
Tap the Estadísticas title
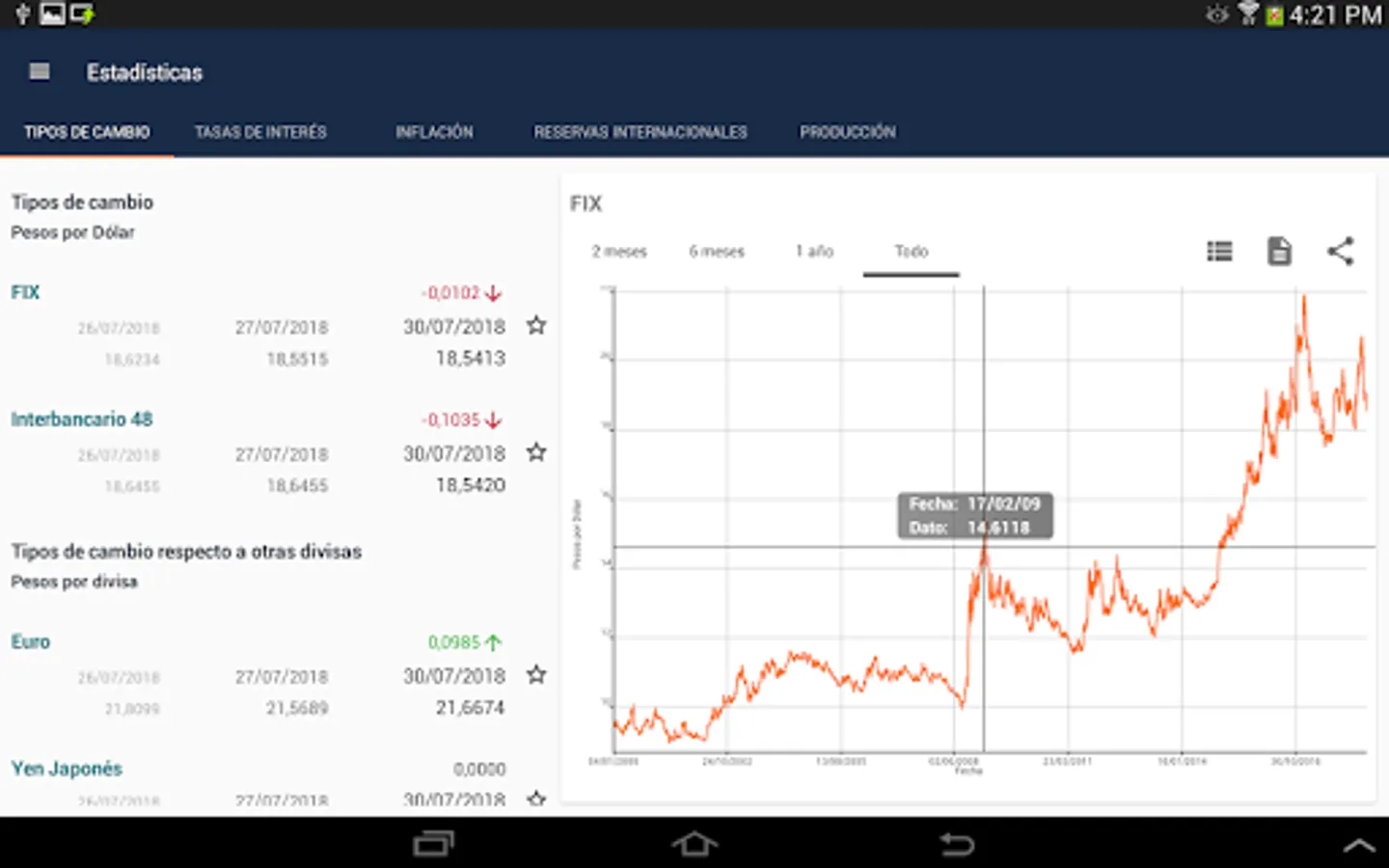pos(145,72)
